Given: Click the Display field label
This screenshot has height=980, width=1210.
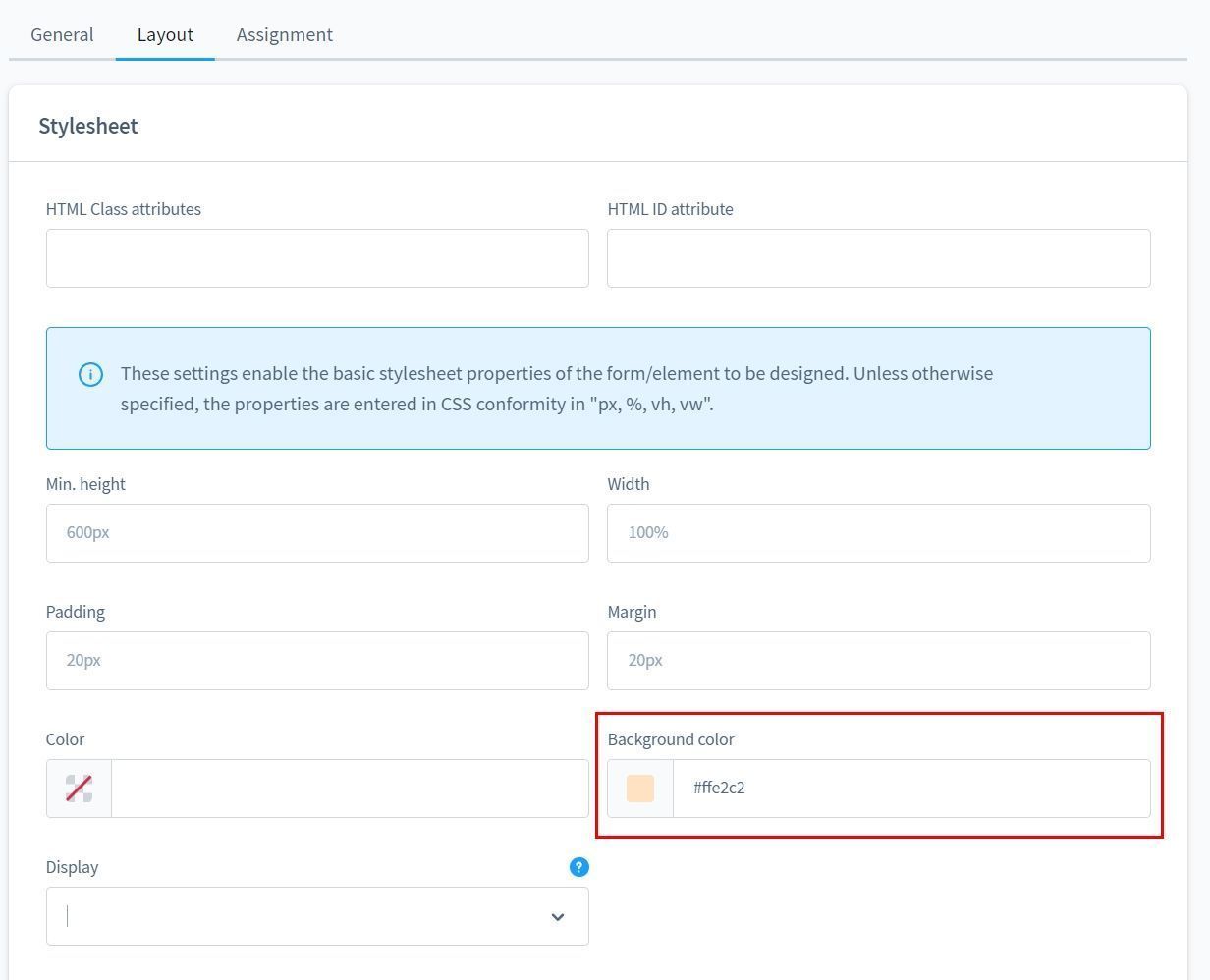Looking at the screenshot, I should 72,867.
